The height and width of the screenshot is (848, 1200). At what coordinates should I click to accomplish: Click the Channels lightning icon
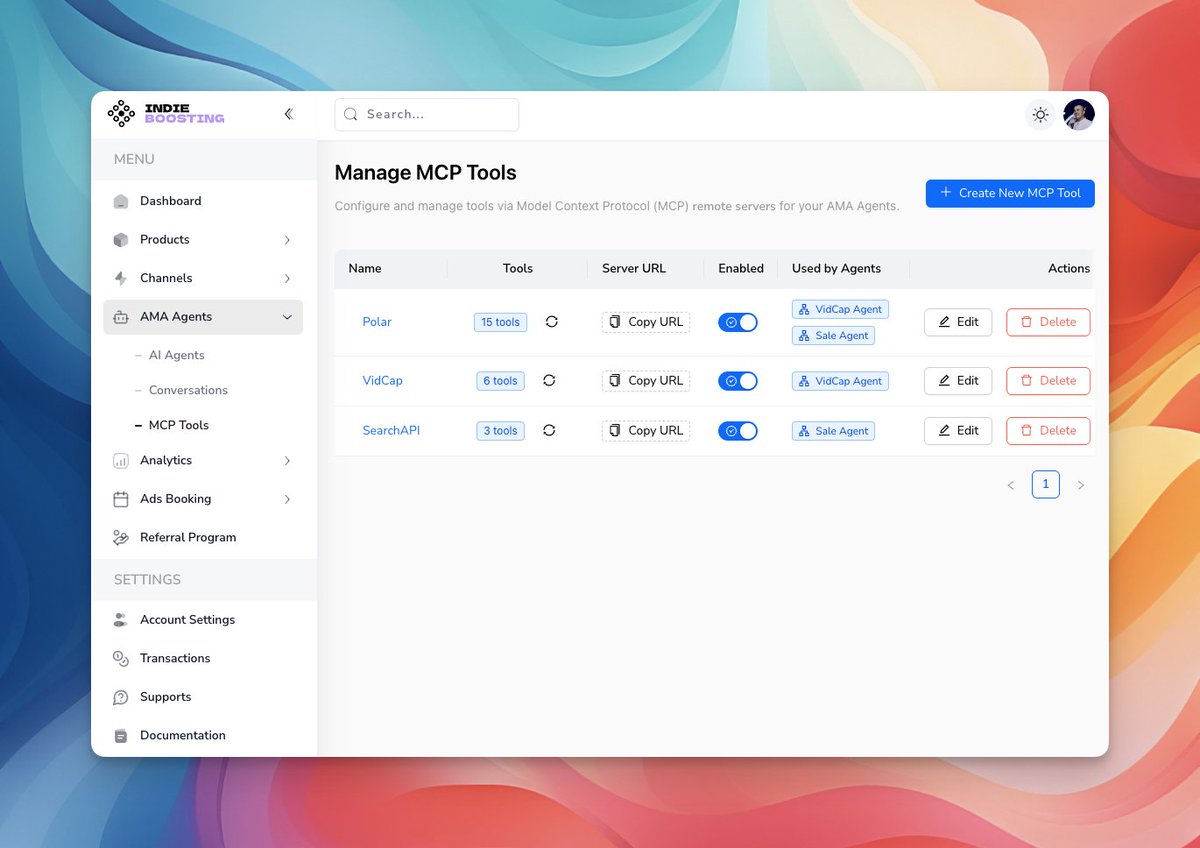coord(121,278)
